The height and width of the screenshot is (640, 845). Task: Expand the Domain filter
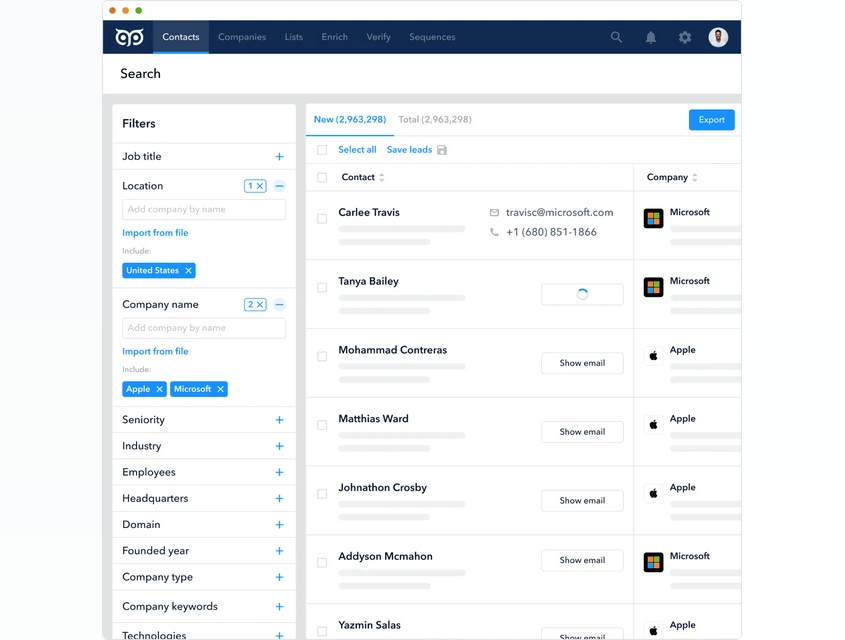click(279, 525)
